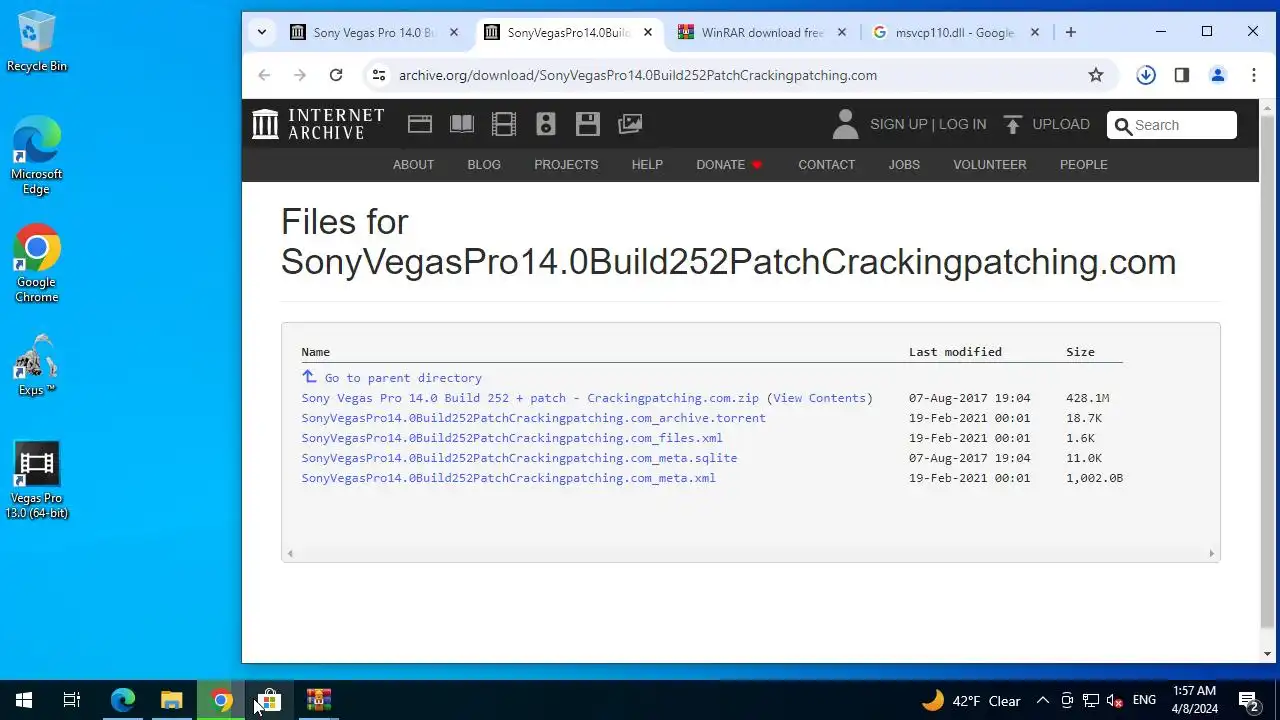Click the muted volume tray icon

point(1115,700)
